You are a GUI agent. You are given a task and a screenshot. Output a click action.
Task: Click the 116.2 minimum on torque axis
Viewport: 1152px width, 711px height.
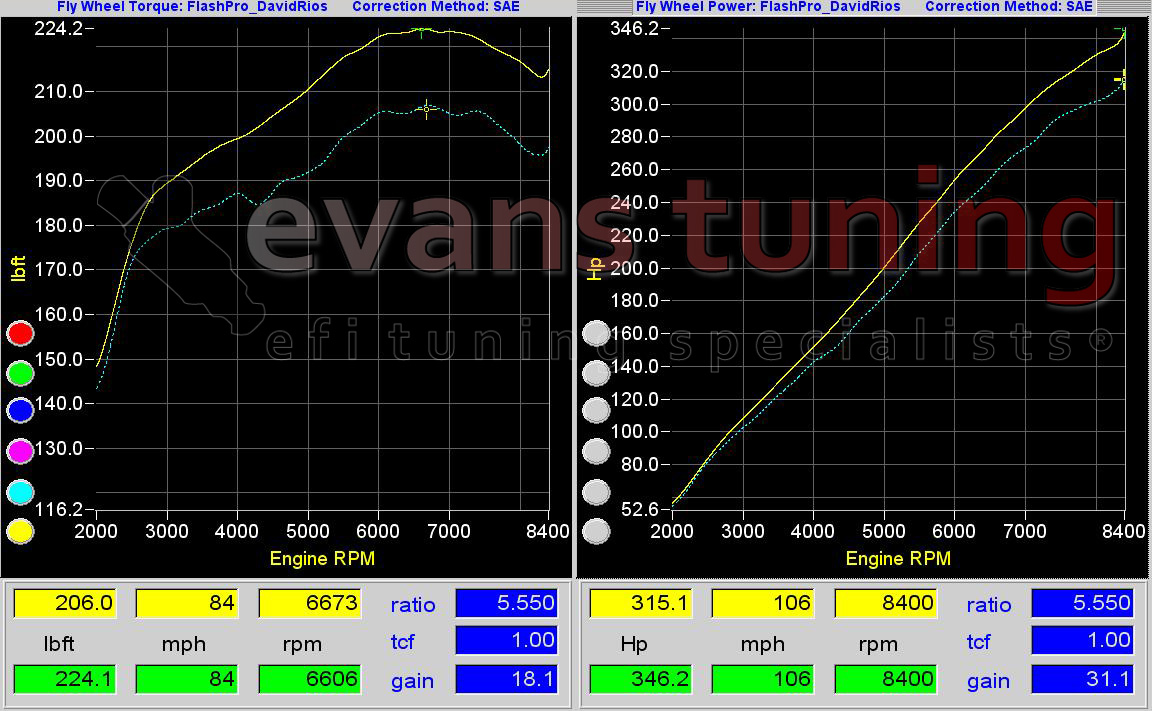pyautogui.click(x=58, y=509)
